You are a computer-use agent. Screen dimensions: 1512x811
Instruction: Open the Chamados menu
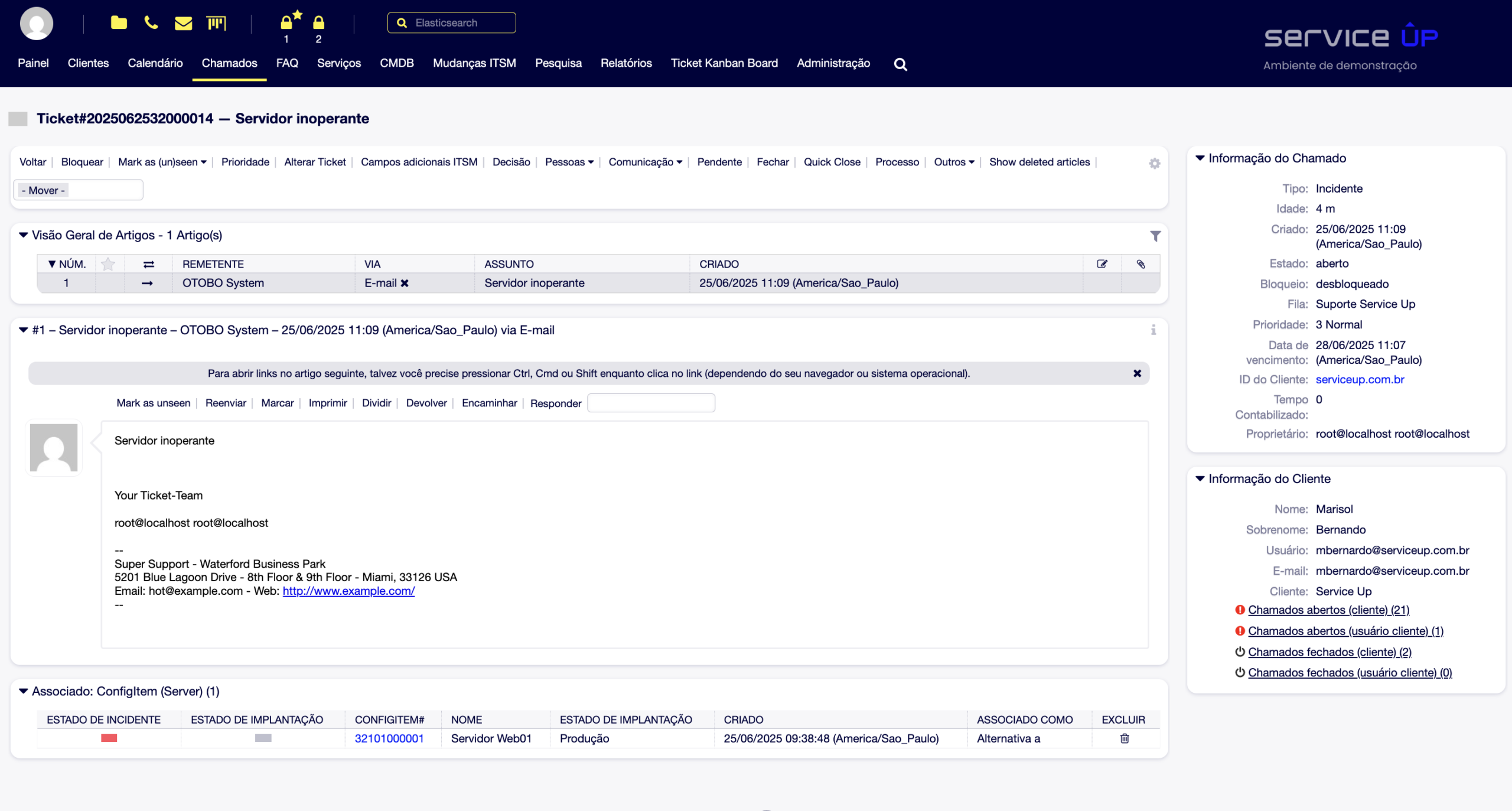tap(229, 63)
